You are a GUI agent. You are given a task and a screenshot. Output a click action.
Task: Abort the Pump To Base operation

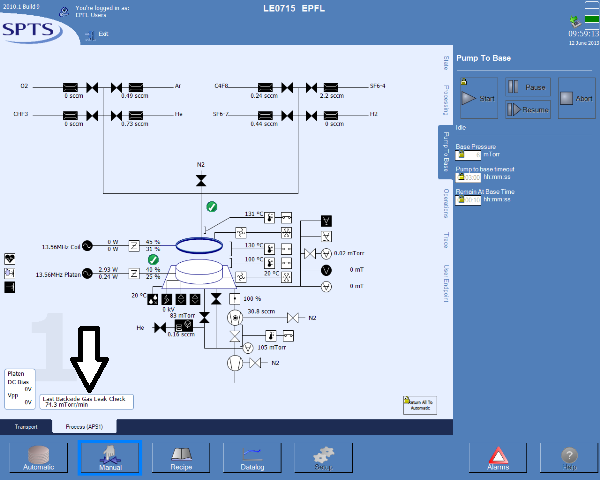click(x=577, y=98)
